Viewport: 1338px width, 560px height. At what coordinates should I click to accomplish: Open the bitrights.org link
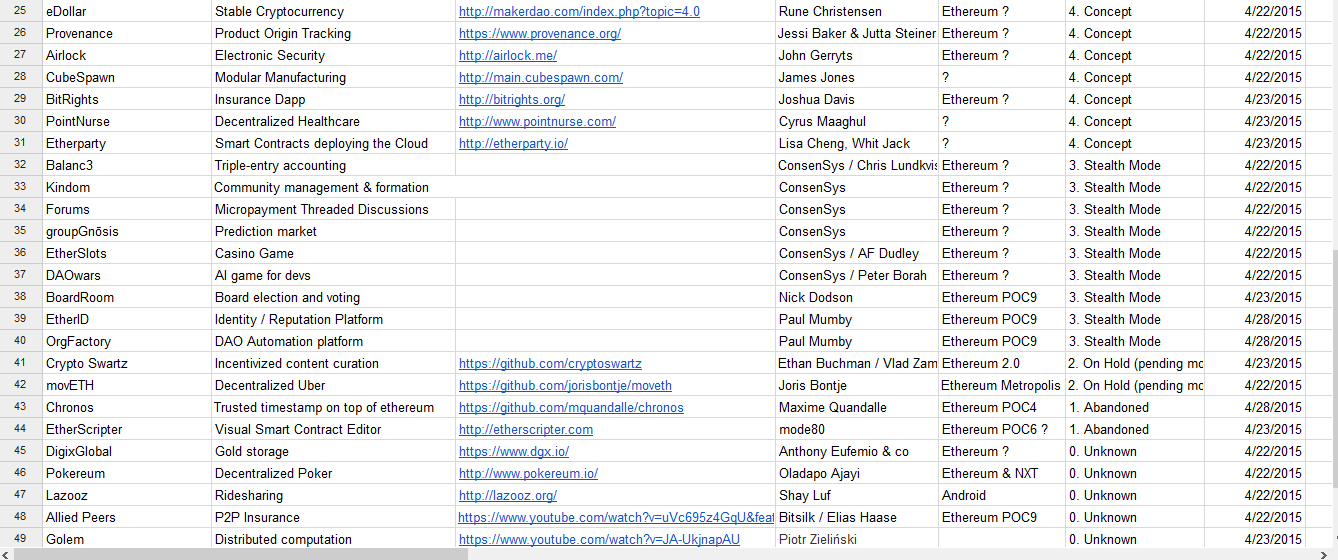(x=512, y=100)
